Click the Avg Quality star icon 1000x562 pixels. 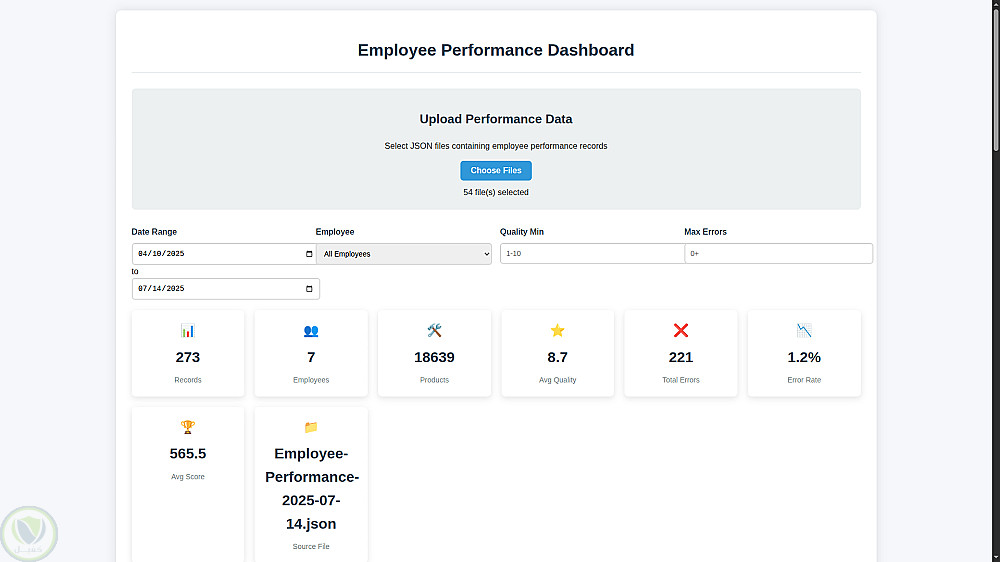[557, 330]
